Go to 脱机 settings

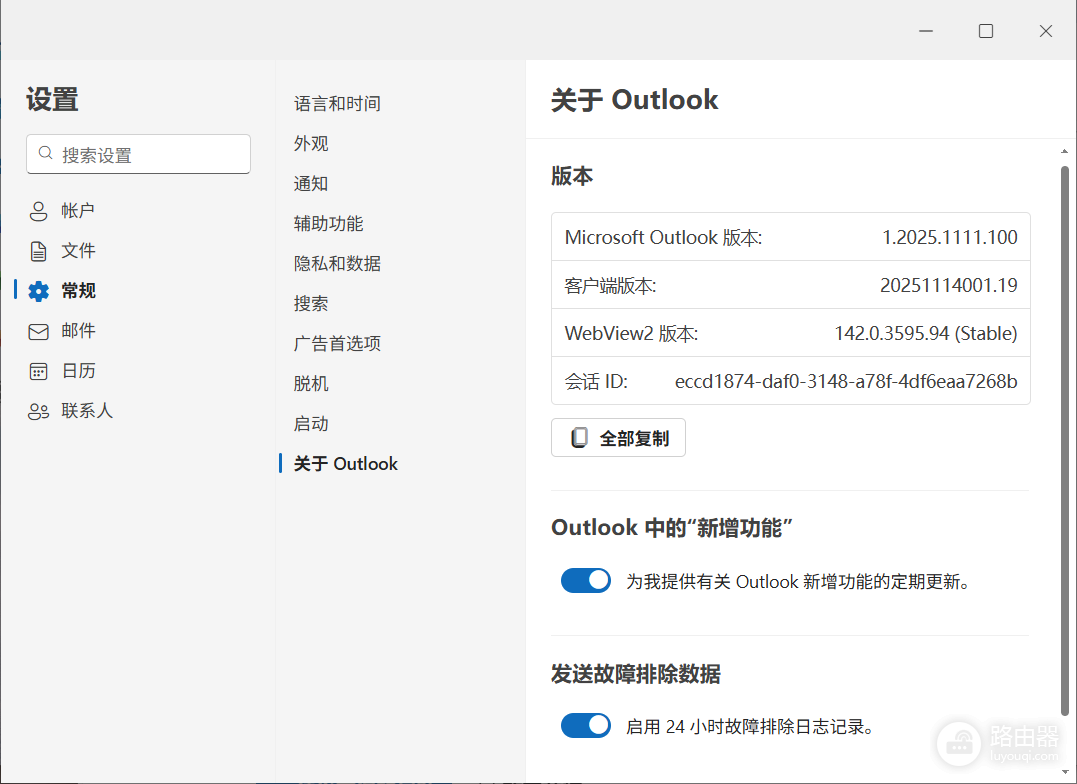click(311, 383)
